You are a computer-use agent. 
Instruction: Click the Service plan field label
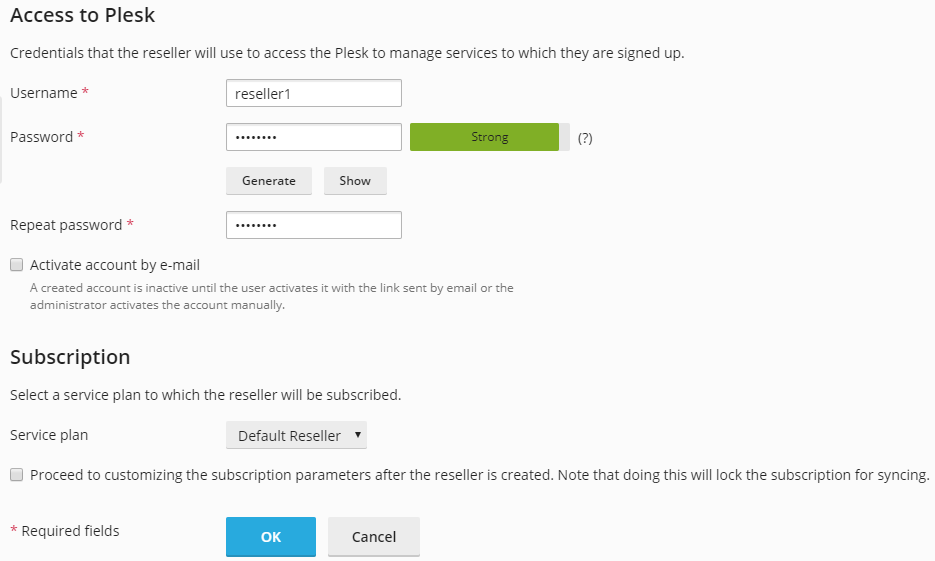[49, 435]
